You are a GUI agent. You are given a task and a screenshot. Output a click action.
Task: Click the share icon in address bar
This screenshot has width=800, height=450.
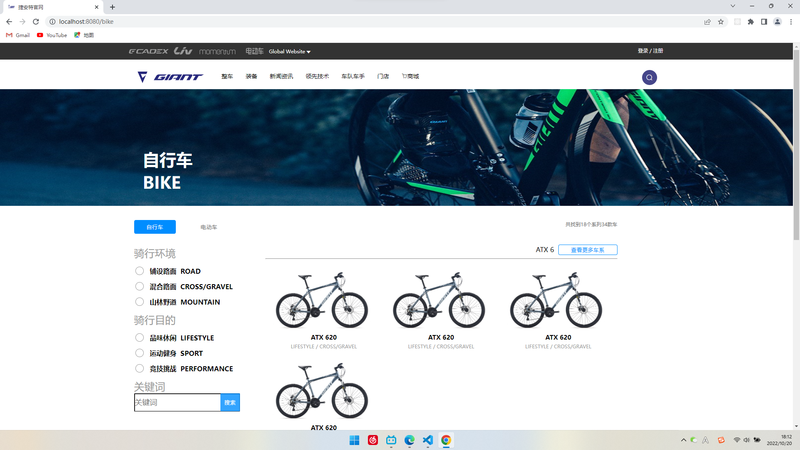pyautogui.click(x=707, y=21)
